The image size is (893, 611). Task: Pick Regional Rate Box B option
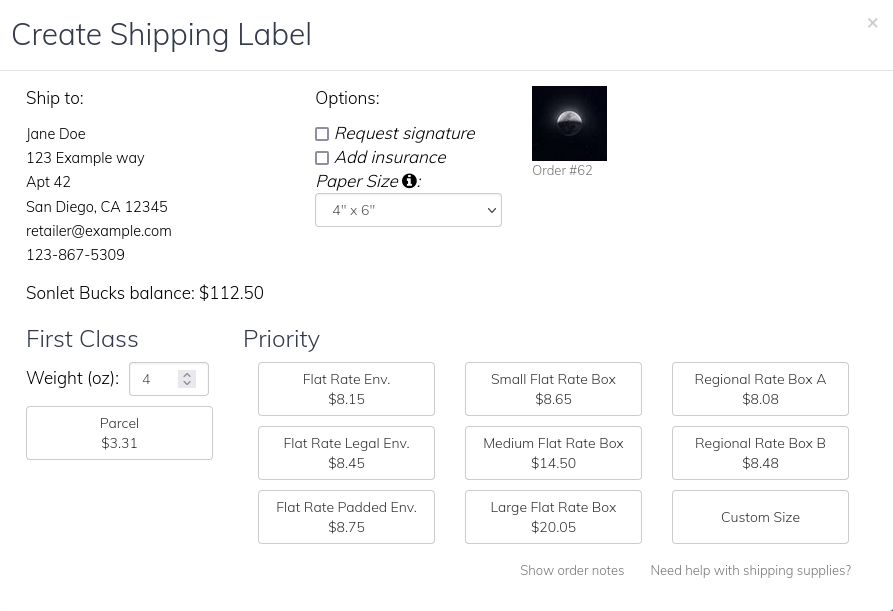click(760, 453)
